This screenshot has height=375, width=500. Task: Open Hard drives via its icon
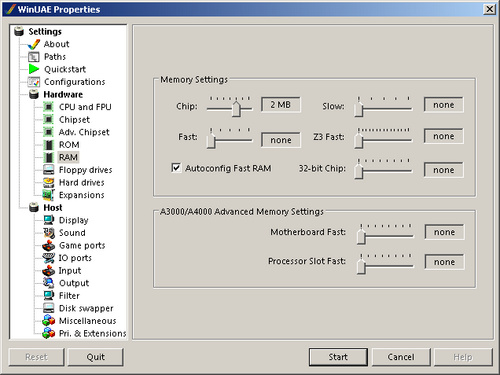(49, 182)
